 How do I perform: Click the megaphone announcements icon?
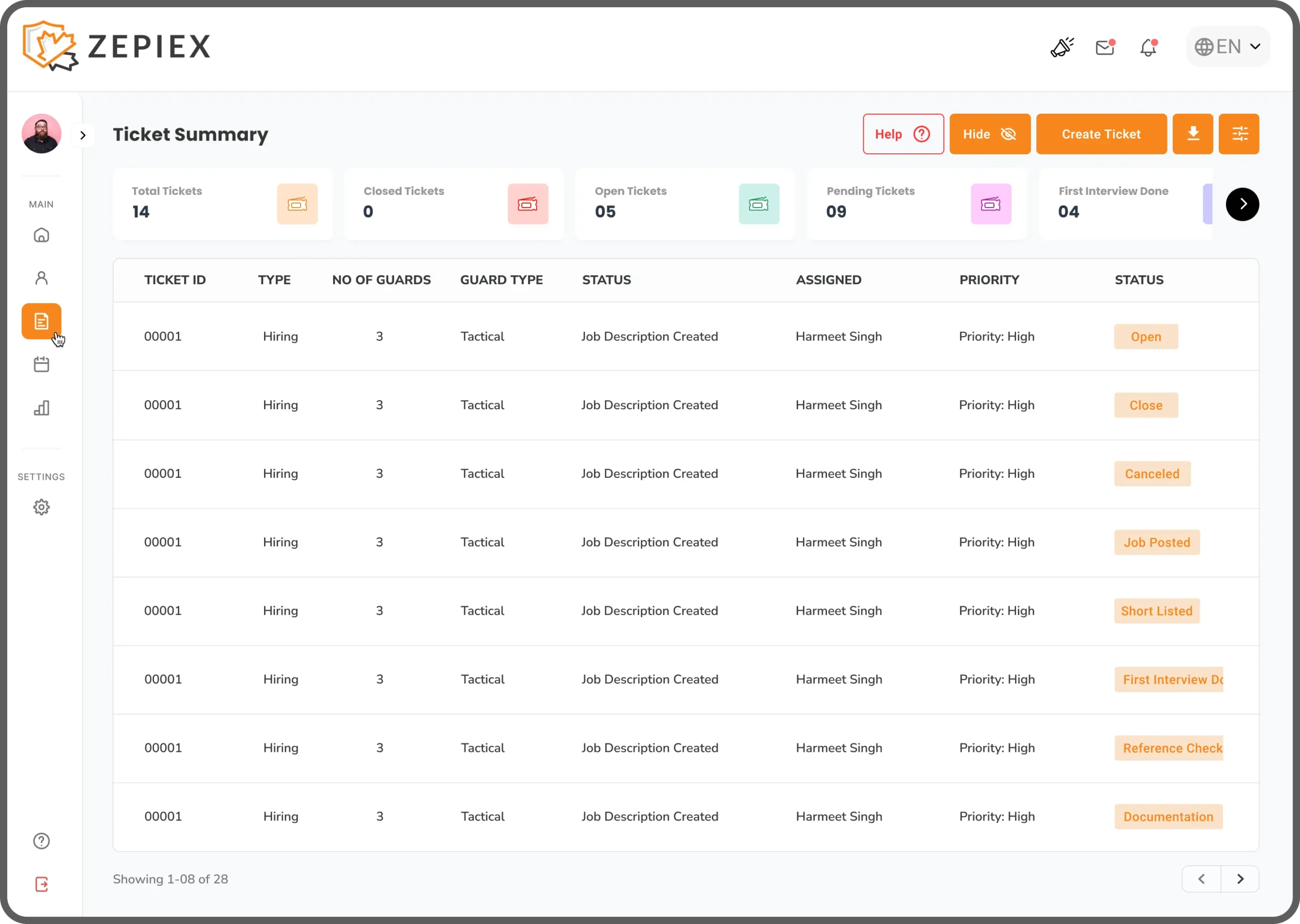pyautogui.click(x=1061, y=47)
